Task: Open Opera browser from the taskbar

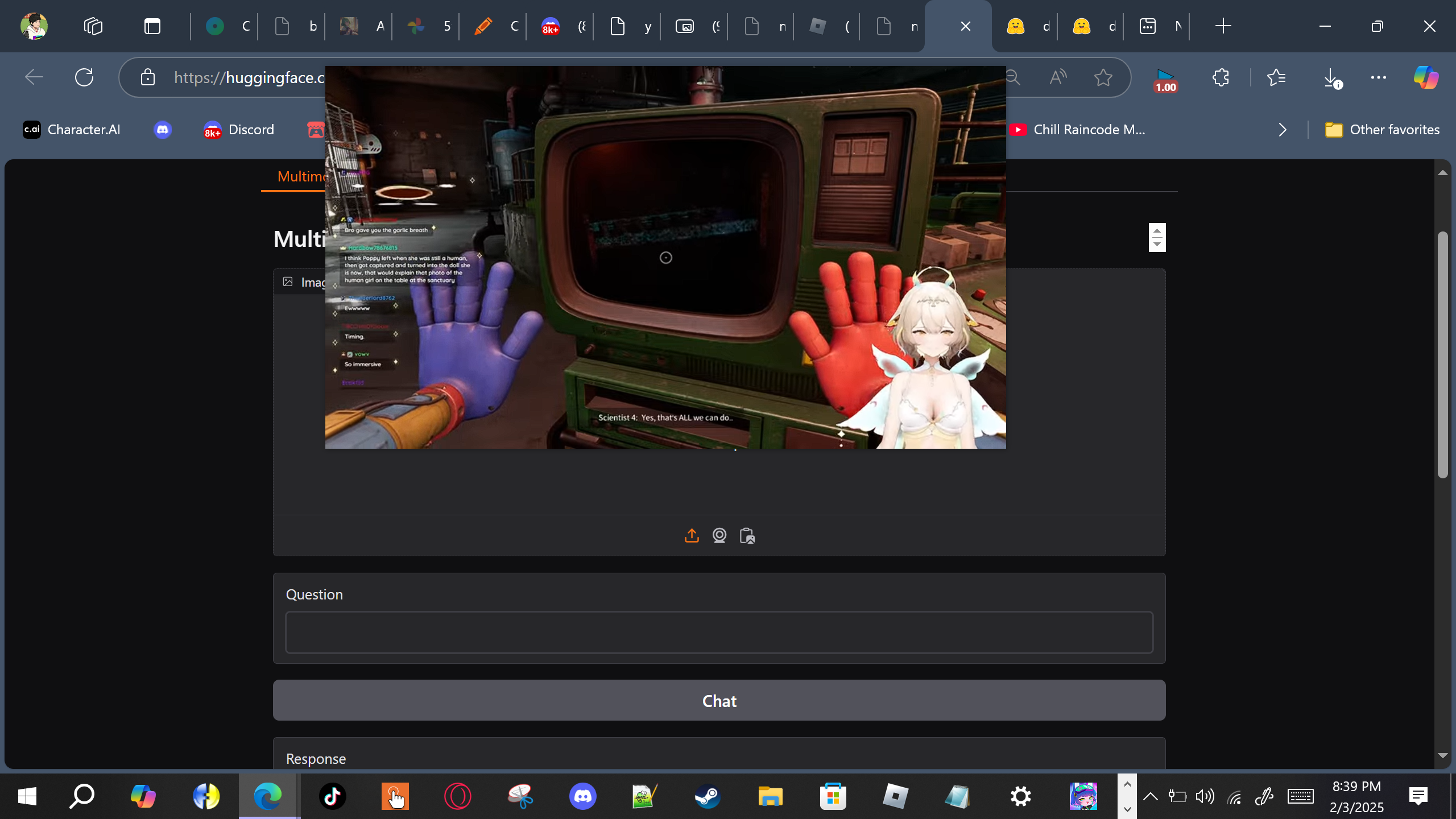Action: pos(458,796)
